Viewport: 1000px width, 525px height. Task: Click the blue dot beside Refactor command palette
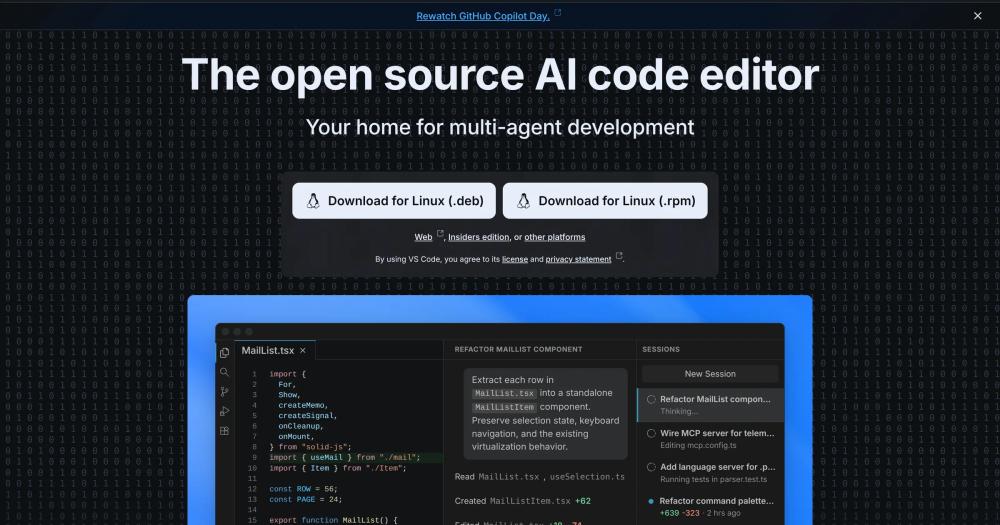tap(651, 501)
